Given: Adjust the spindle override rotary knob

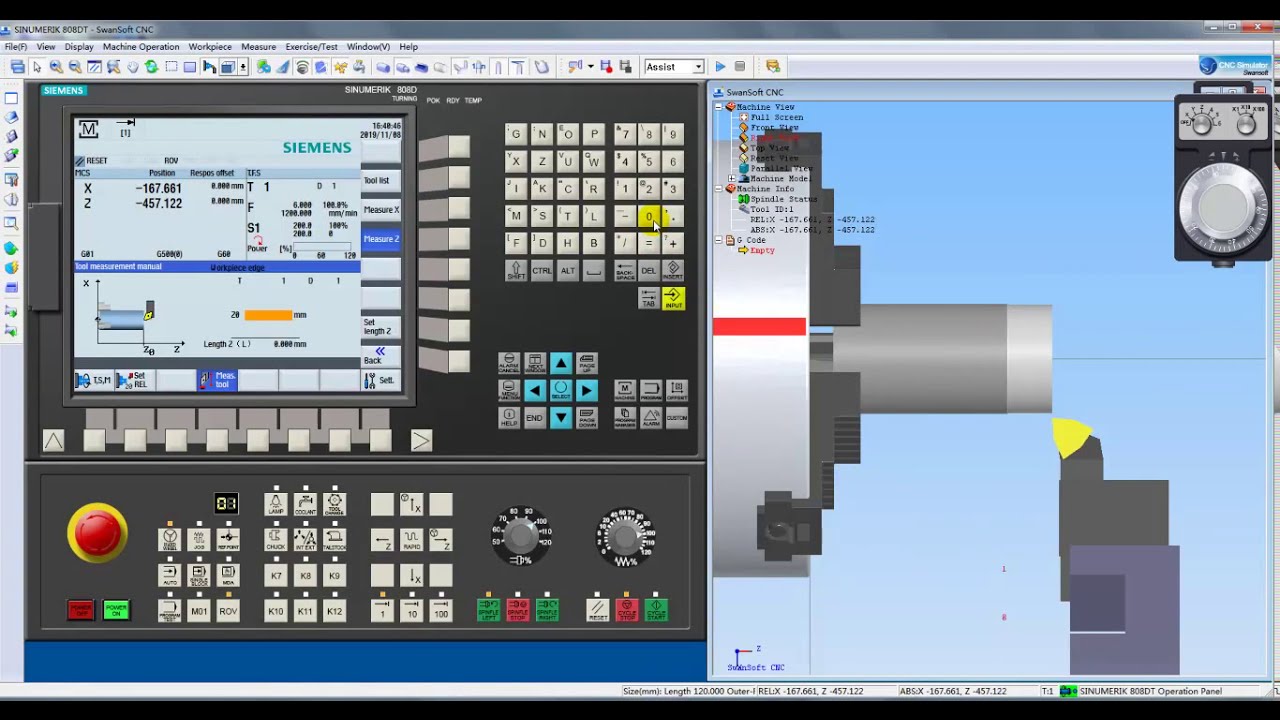Looking at the screenshot, I should [x=521, y=536].
